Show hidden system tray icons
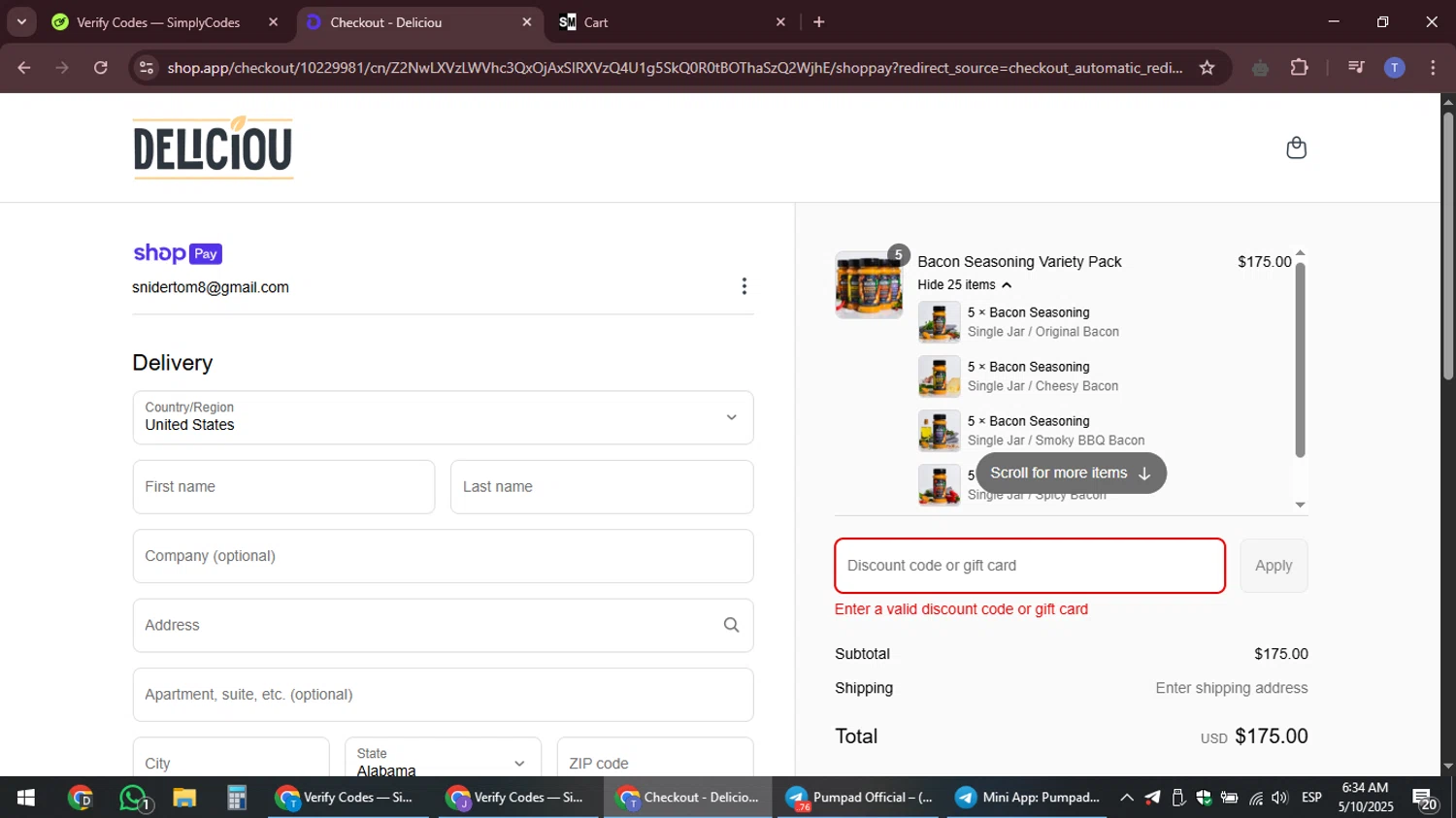 coord(1126,798)
